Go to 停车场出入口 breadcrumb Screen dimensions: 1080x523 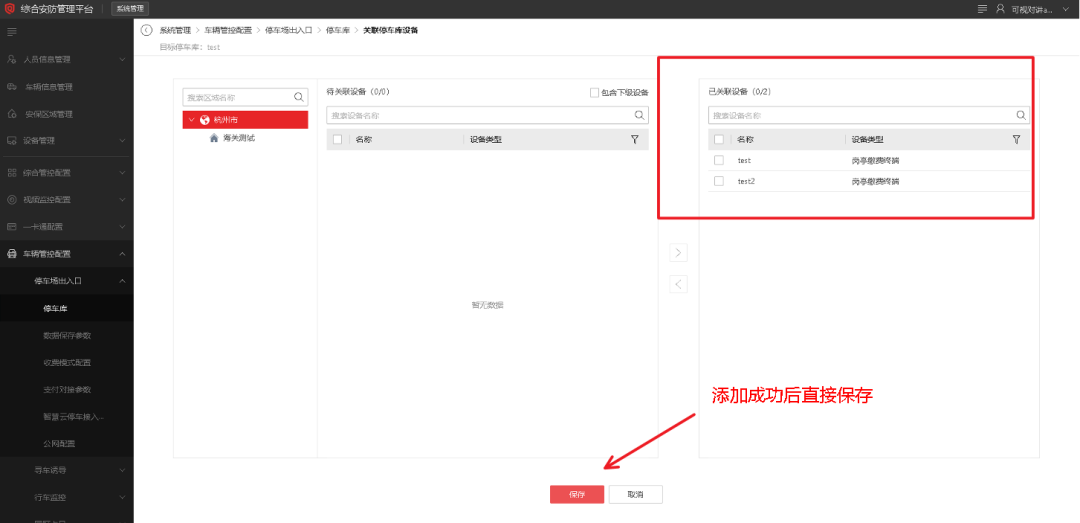pyautogui.click(x=289, y=30)
